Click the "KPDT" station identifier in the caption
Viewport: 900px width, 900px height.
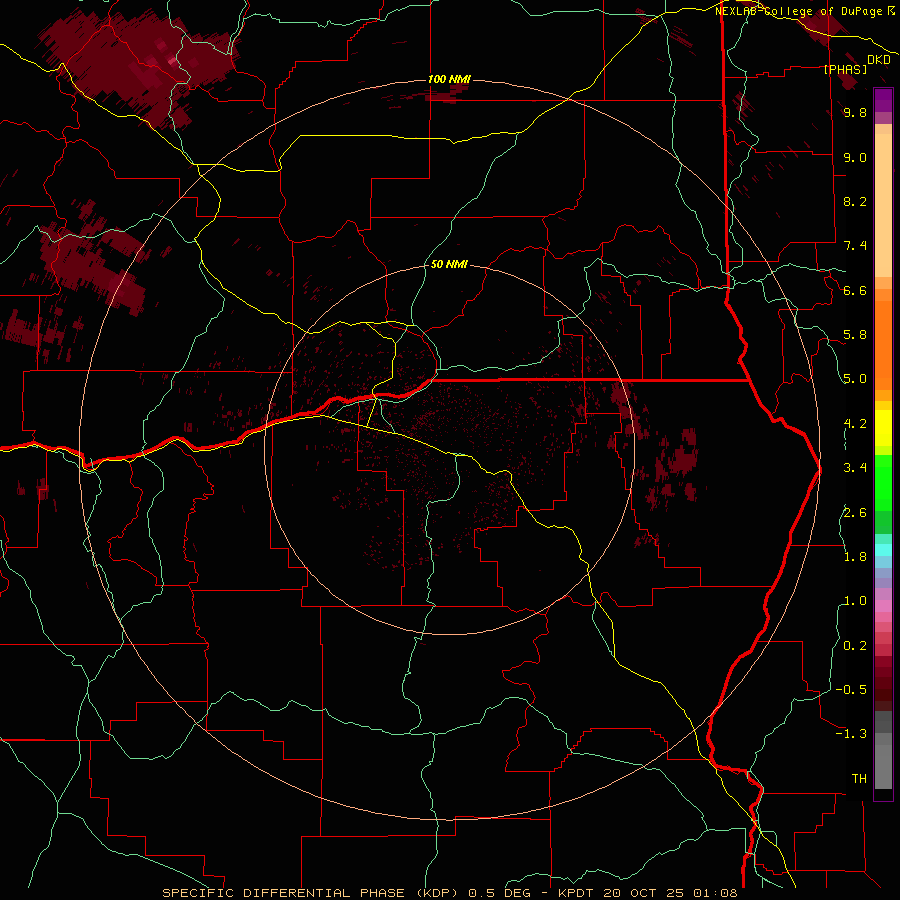click(x=576, y=893)
